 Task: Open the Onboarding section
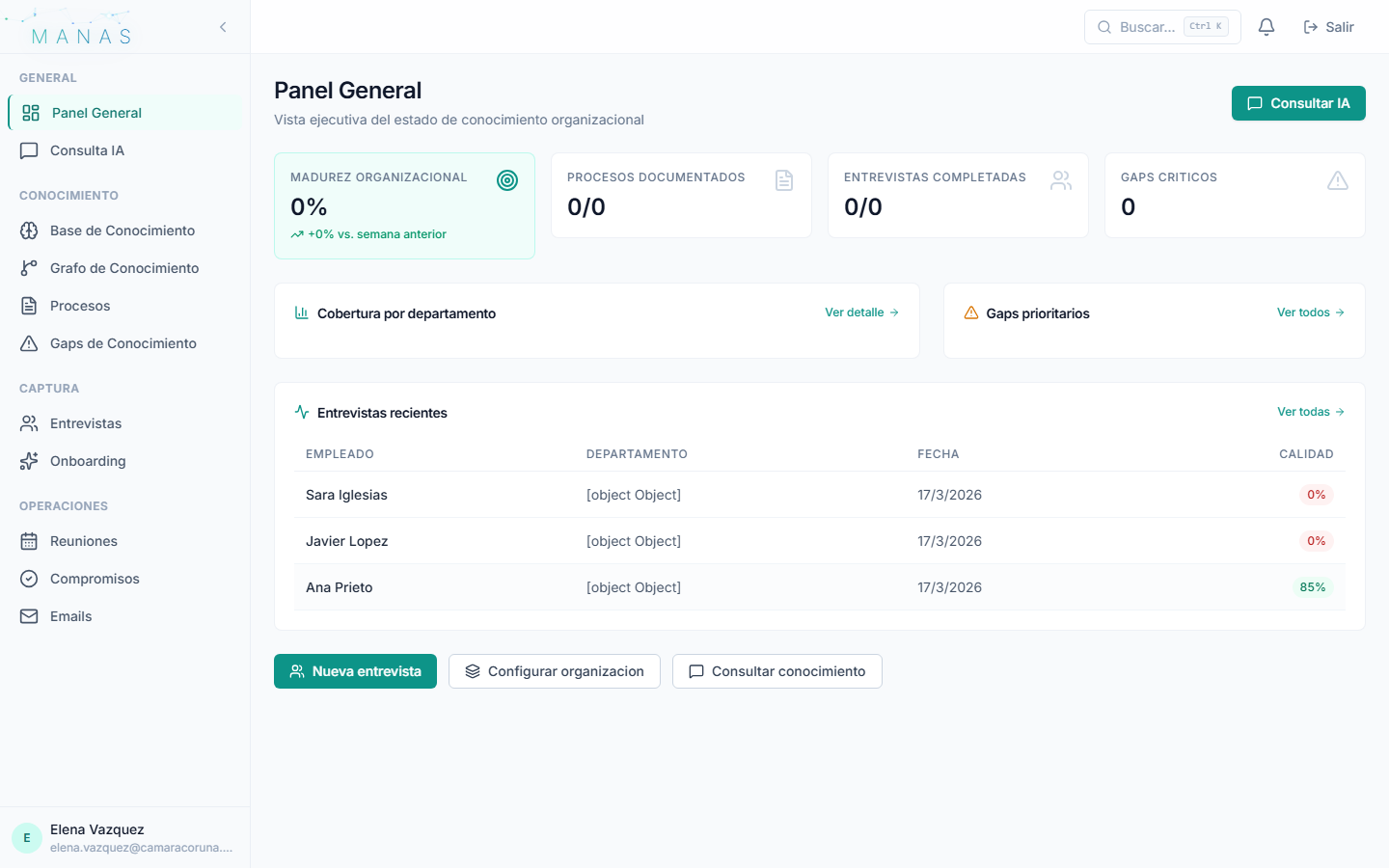pos(88,461)
